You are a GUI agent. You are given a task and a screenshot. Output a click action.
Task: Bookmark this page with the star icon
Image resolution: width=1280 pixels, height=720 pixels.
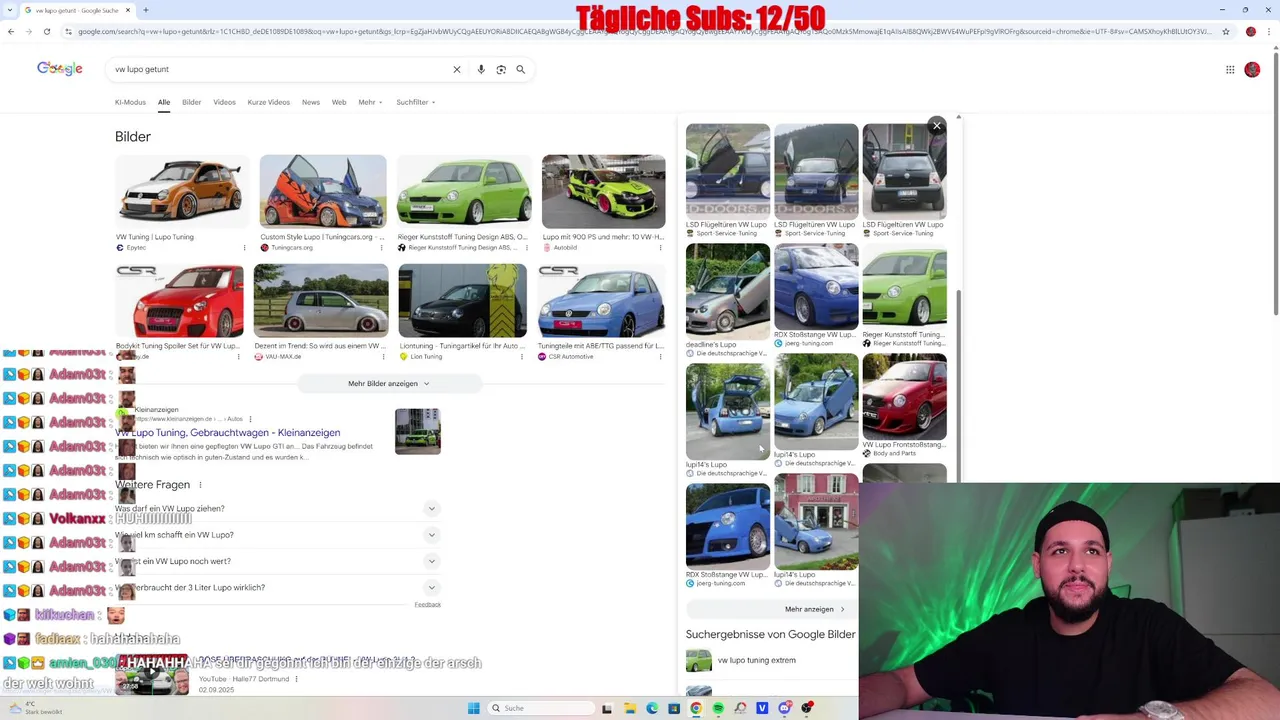click(1225, 31)
